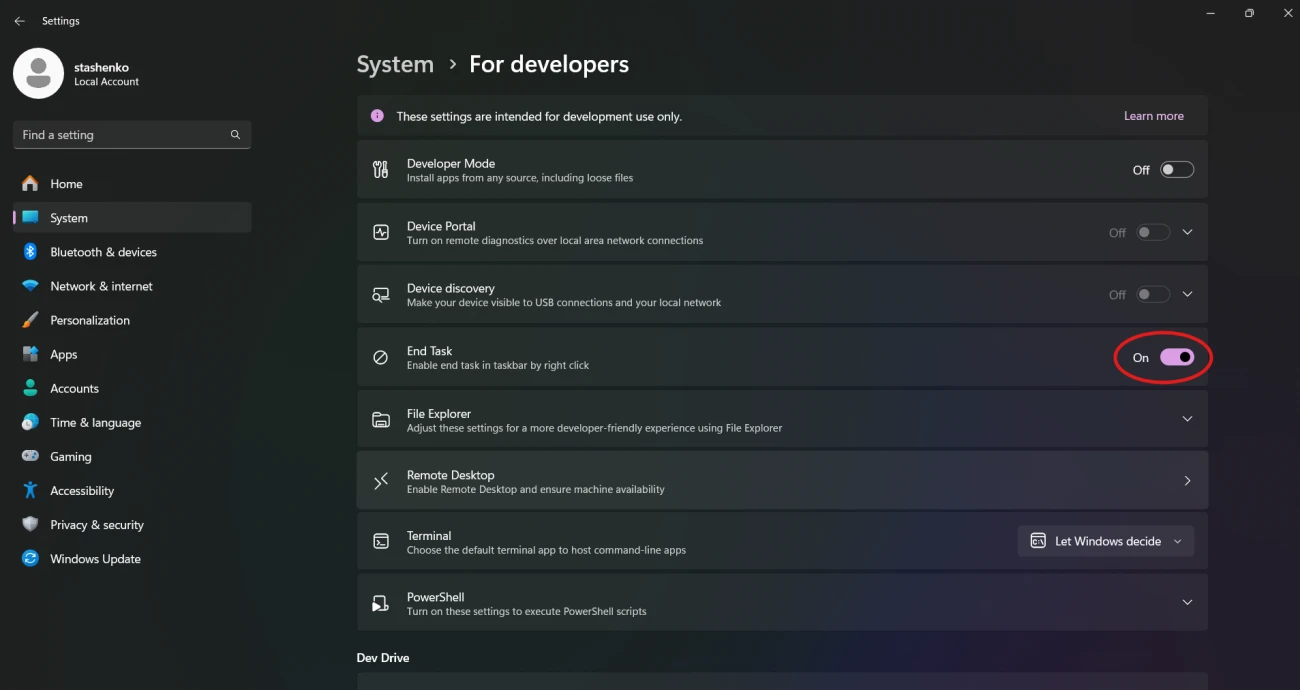
Task: Turn on the Developer Mode toggle
Action: 1176,170
